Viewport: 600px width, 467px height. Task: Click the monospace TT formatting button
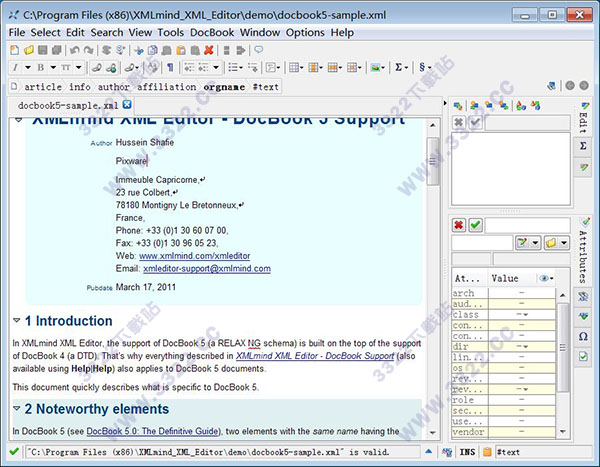point(66,68)
